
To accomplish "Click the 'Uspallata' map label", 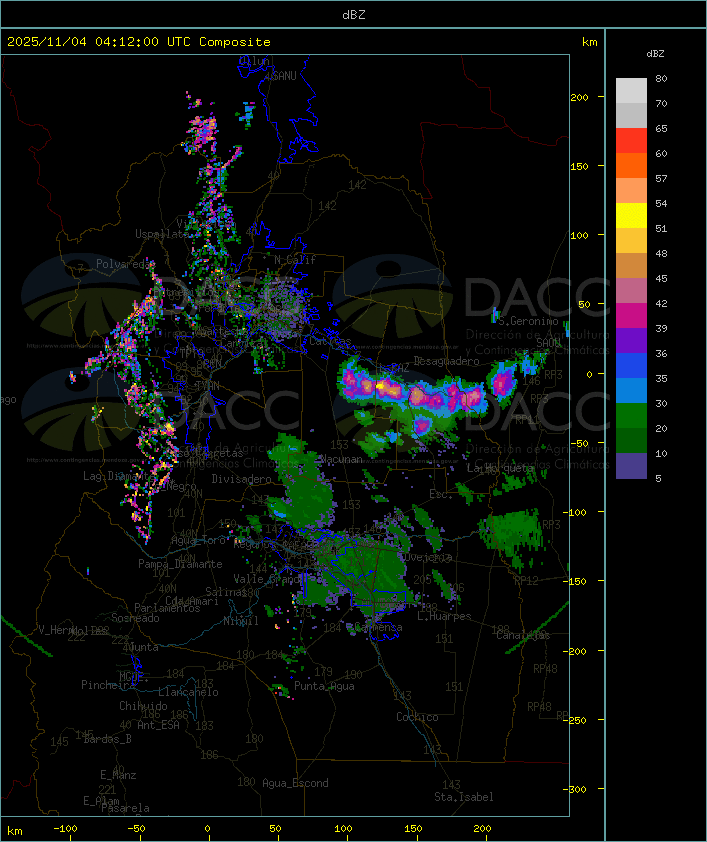I will pyautogui.click(x=162, y=234).
